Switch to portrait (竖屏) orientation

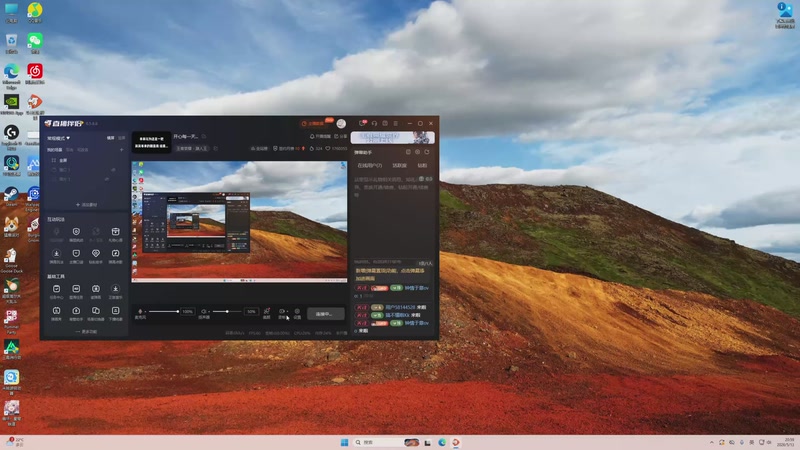(x=121, y=138)
